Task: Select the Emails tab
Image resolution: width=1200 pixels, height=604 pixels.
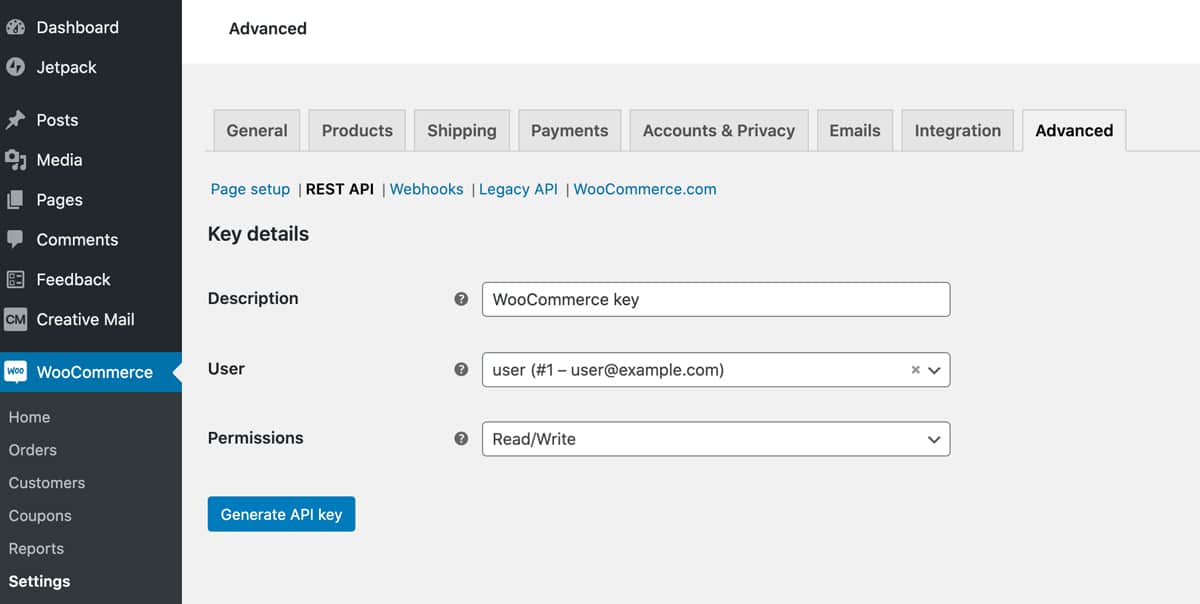Action: point(855,131)
